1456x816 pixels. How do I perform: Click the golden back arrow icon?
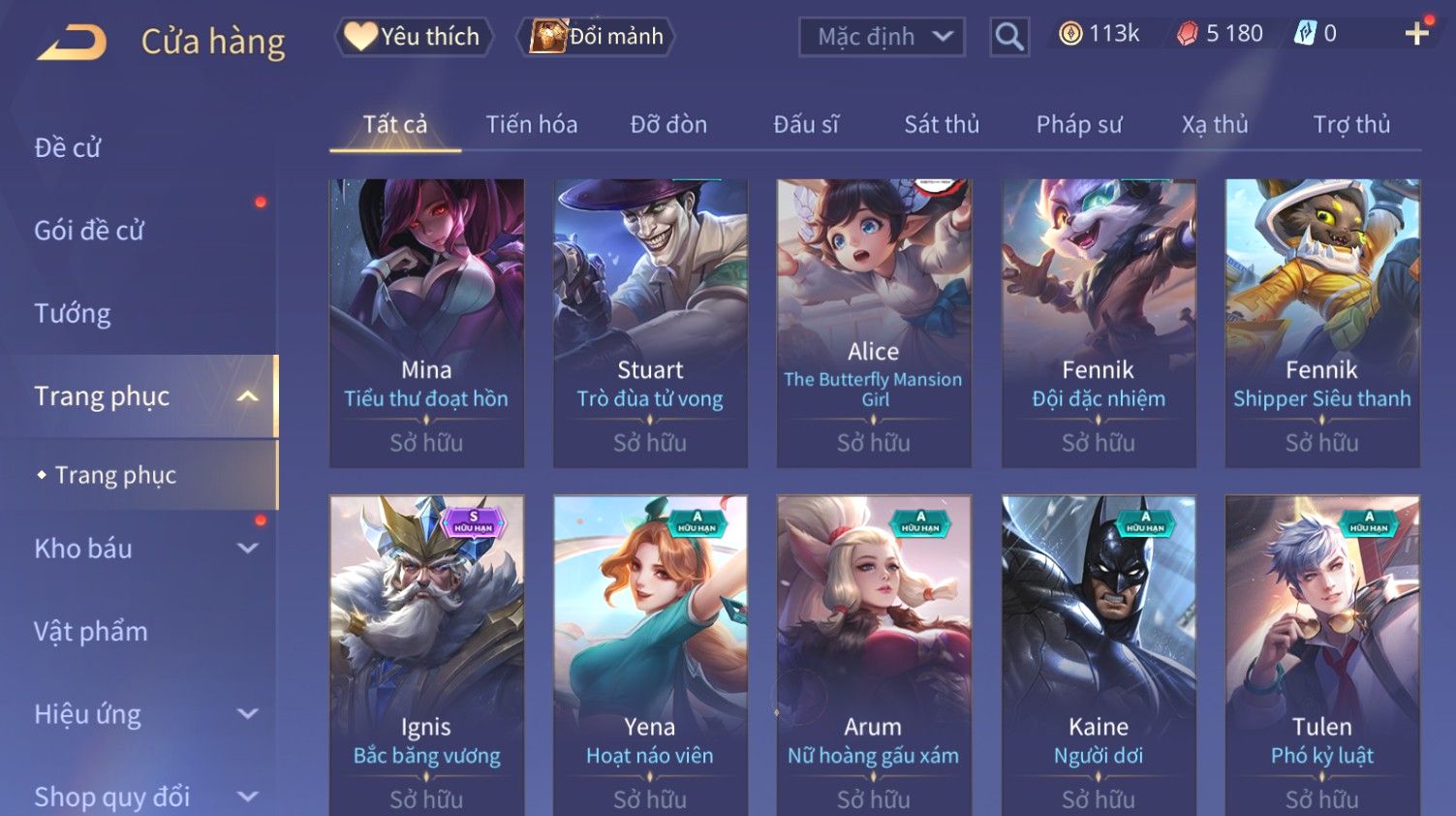coord(72,42)
